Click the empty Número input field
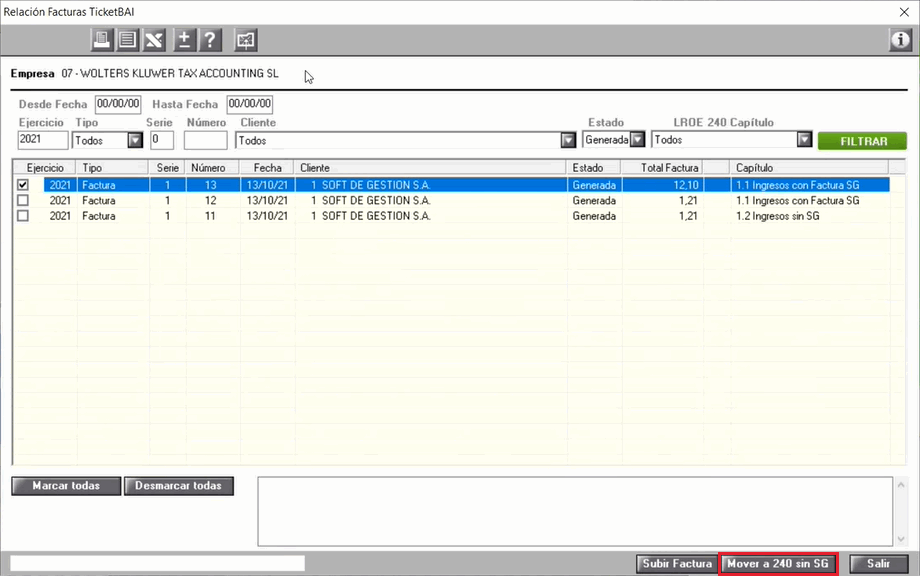920x576 pixels. click(x=205, y=140)
